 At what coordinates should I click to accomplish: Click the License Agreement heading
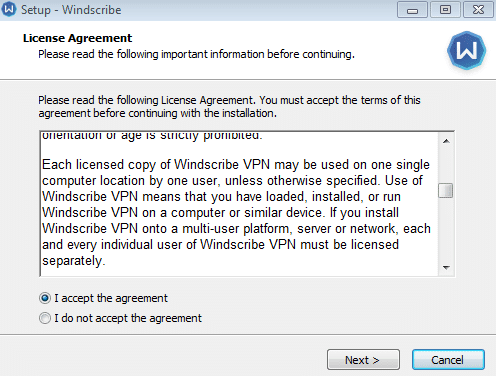[x=77, y=38]
